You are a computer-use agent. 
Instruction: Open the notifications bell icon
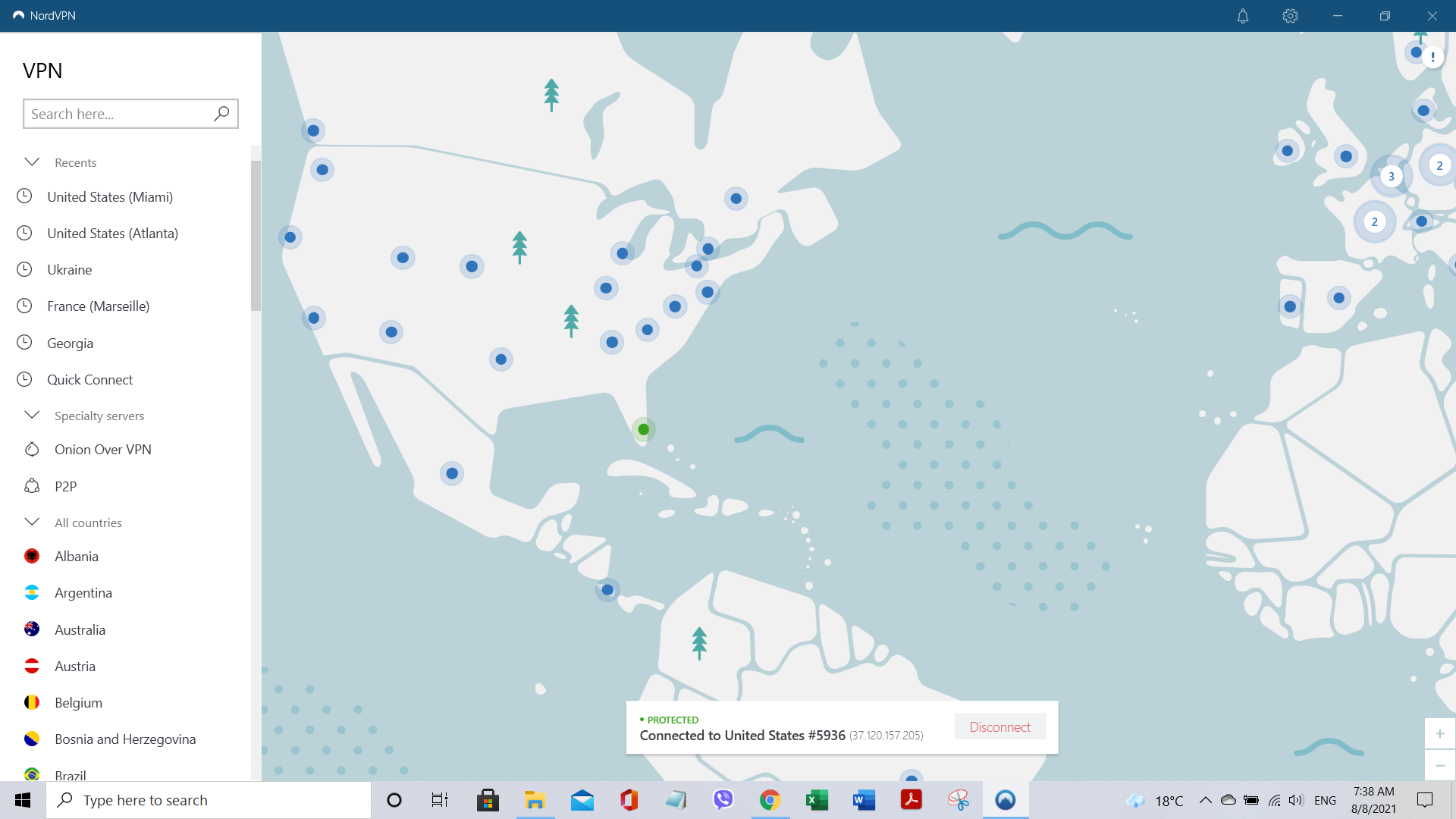pos(1242,16)
